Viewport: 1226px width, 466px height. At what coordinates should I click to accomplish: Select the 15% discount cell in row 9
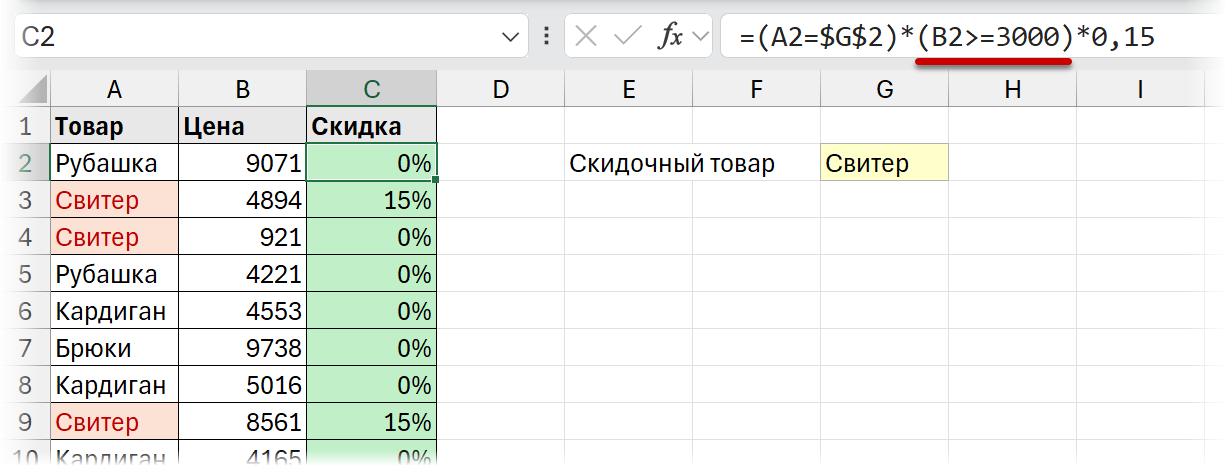click(372, 422)
